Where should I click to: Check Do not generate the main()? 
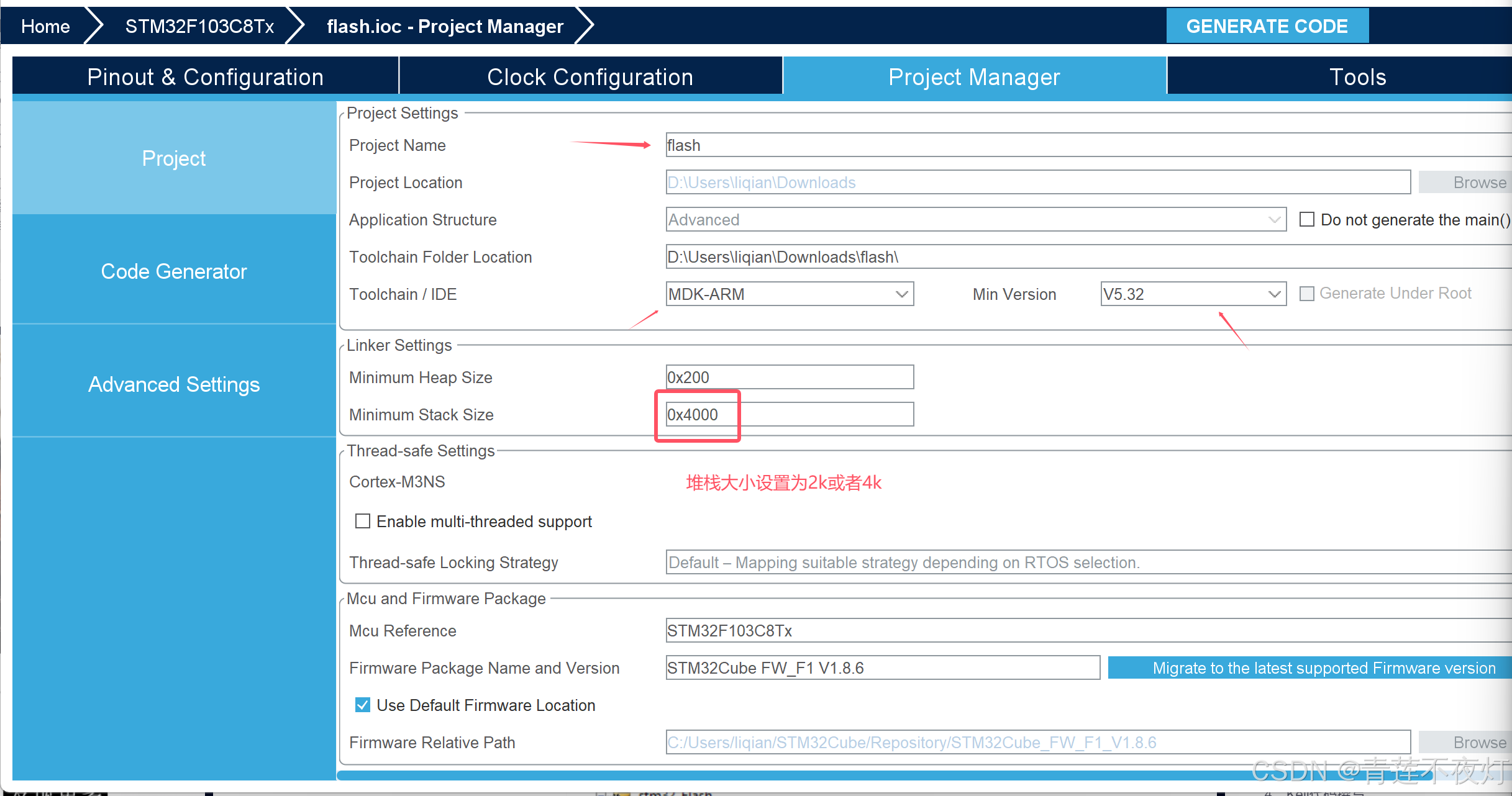1307,219
